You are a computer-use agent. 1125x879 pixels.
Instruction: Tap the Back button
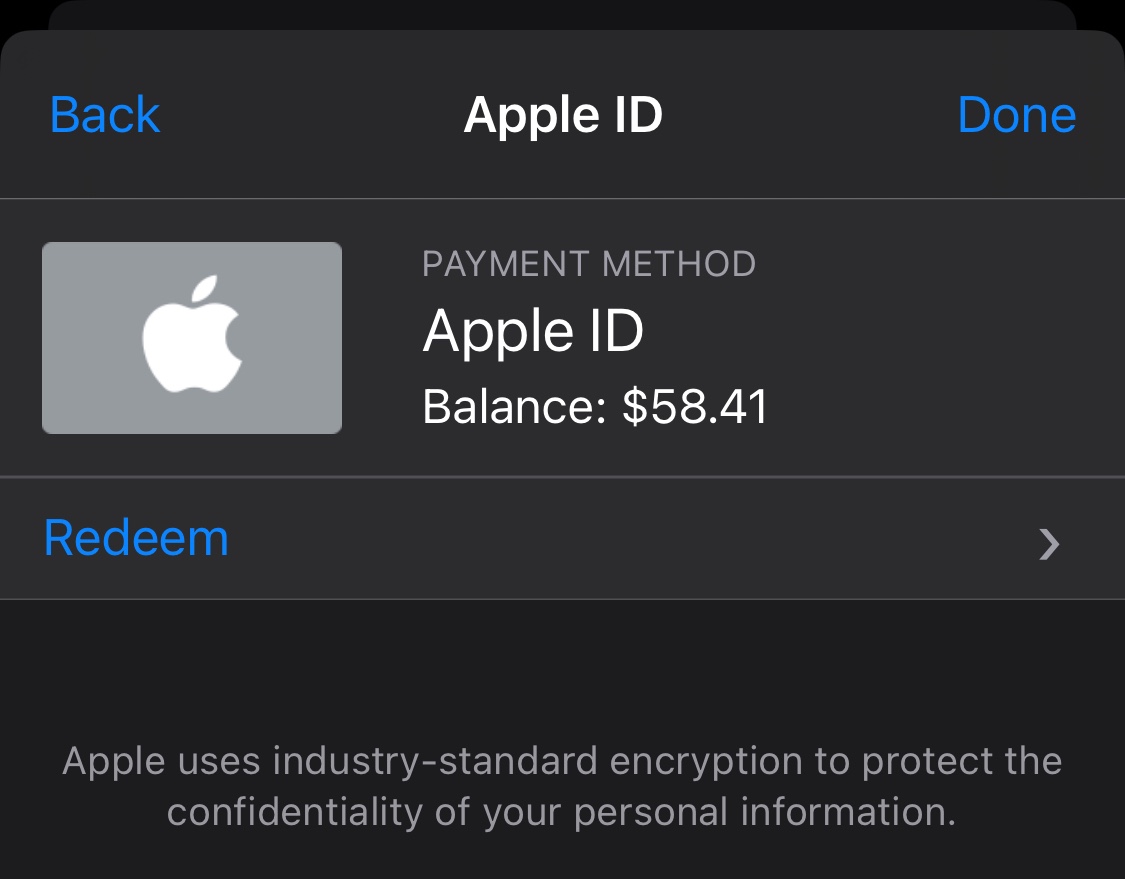(x=105, y=115)
